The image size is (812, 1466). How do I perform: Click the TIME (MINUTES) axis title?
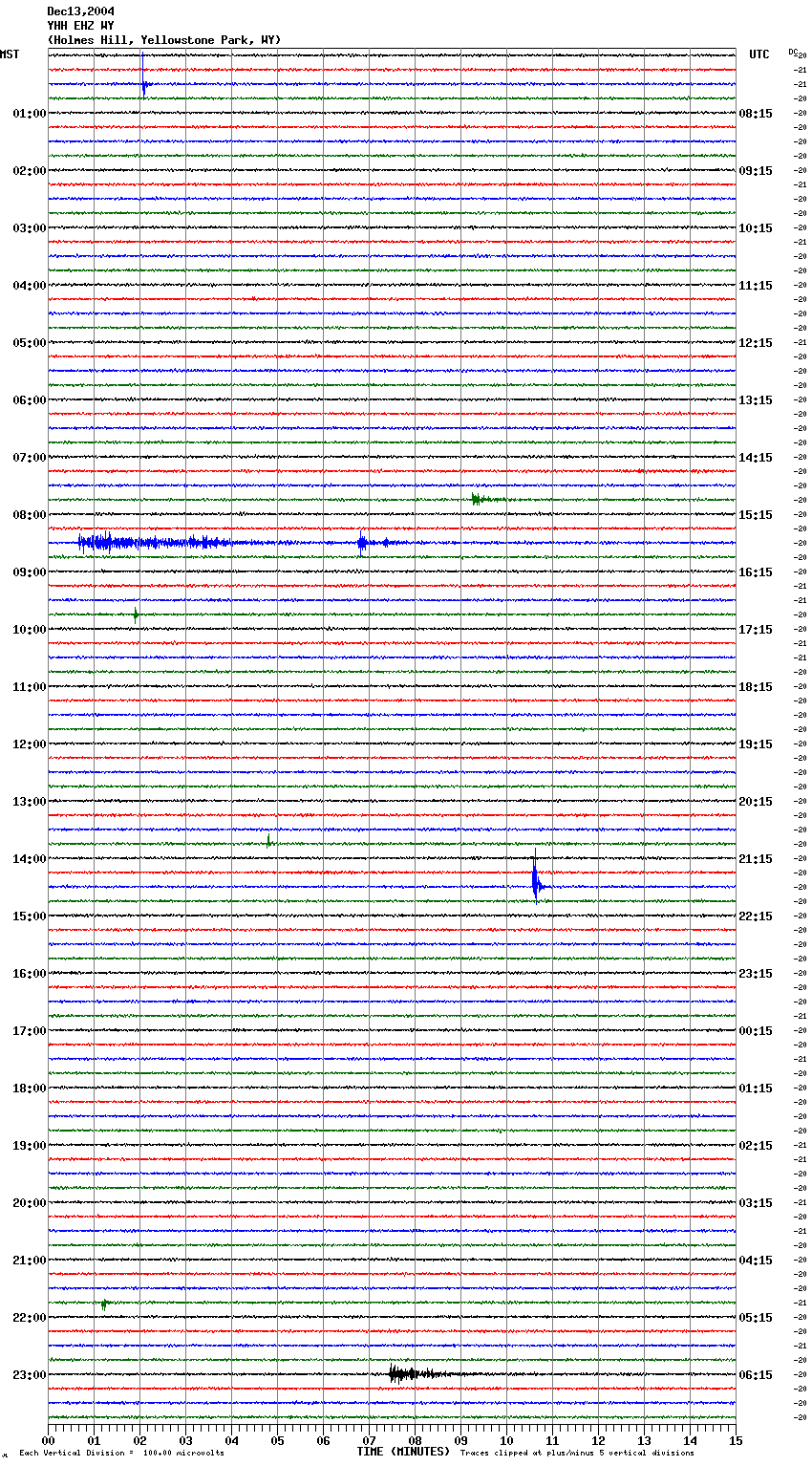pos(403,1452)
